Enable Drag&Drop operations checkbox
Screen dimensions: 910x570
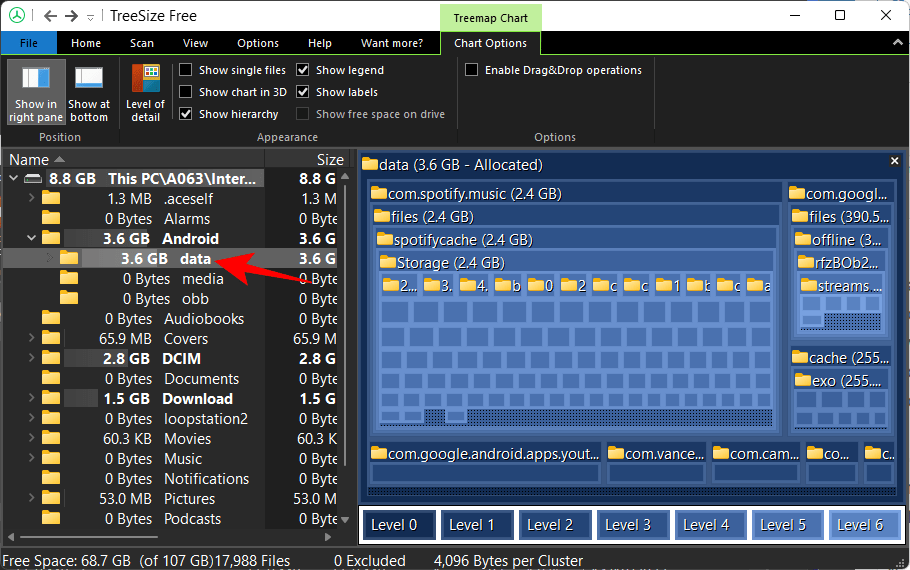[x=472, y=70]
